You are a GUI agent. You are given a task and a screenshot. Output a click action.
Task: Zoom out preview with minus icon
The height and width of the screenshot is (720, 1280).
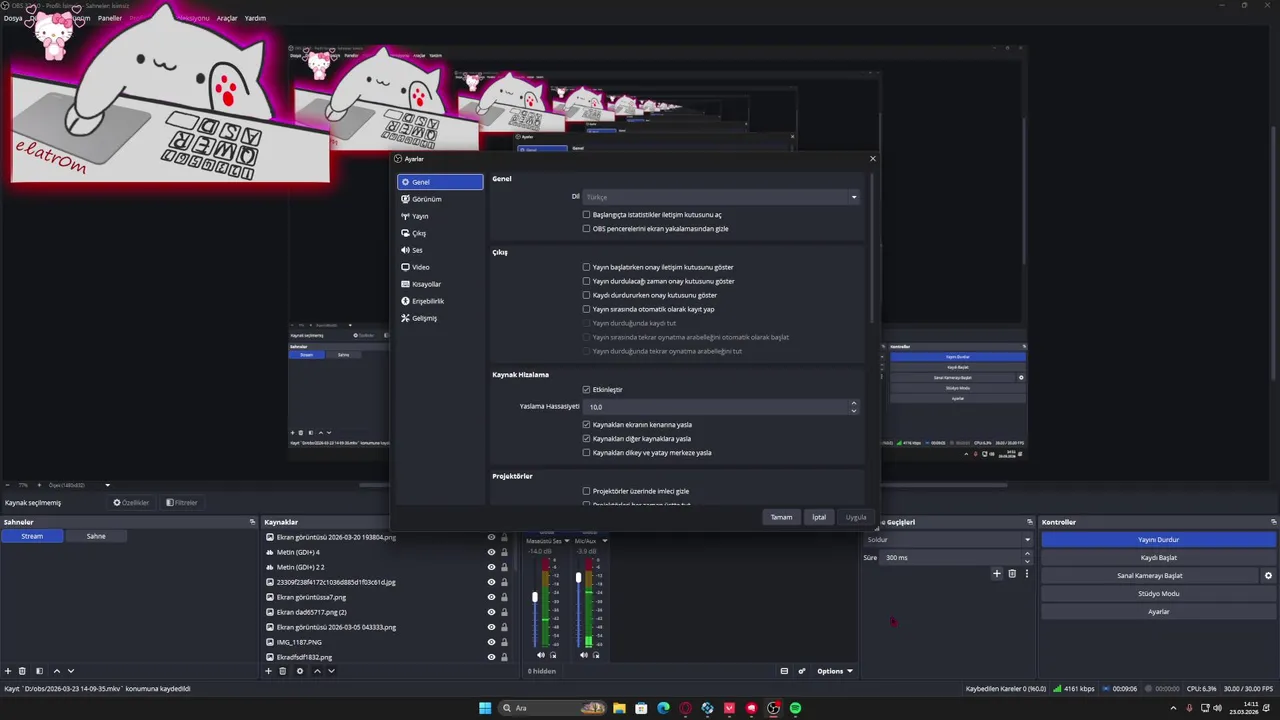pos(8,485)
